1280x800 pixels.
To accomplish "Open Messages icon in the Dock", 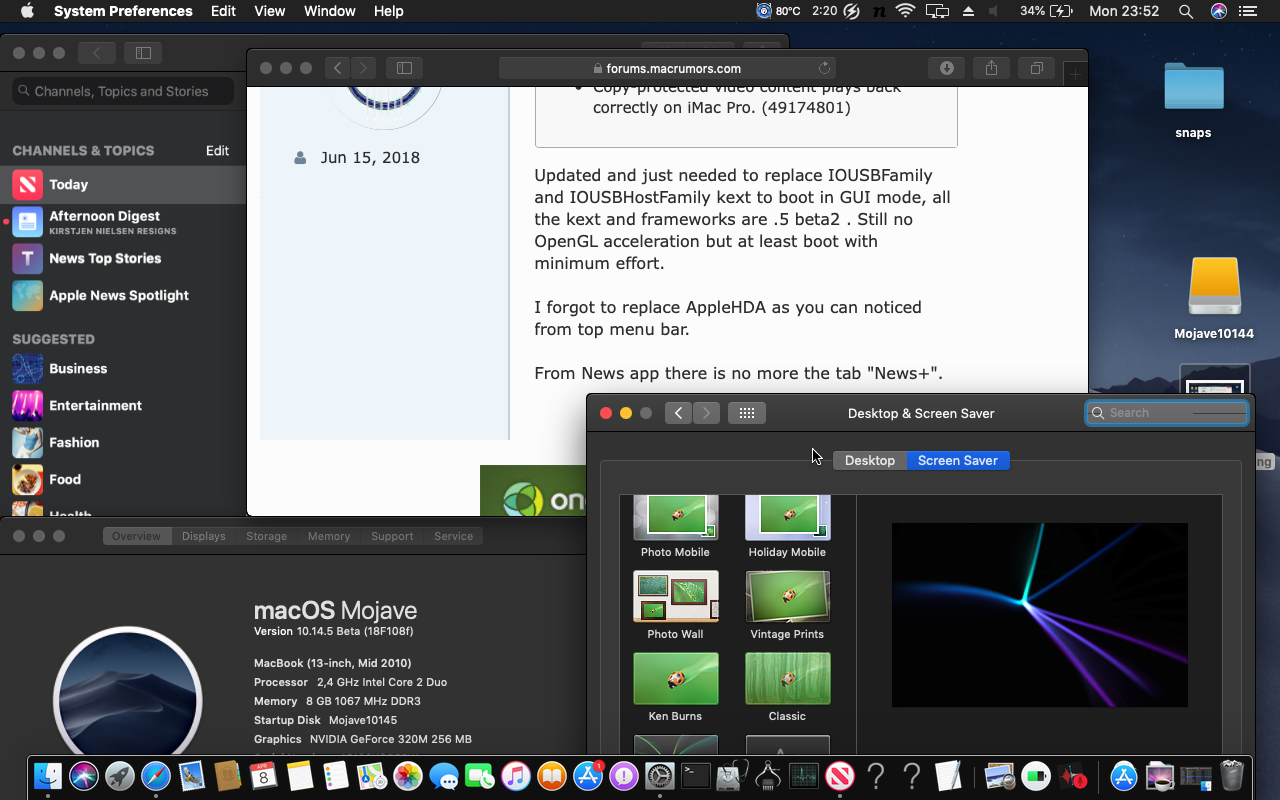I will coord(444,776).
